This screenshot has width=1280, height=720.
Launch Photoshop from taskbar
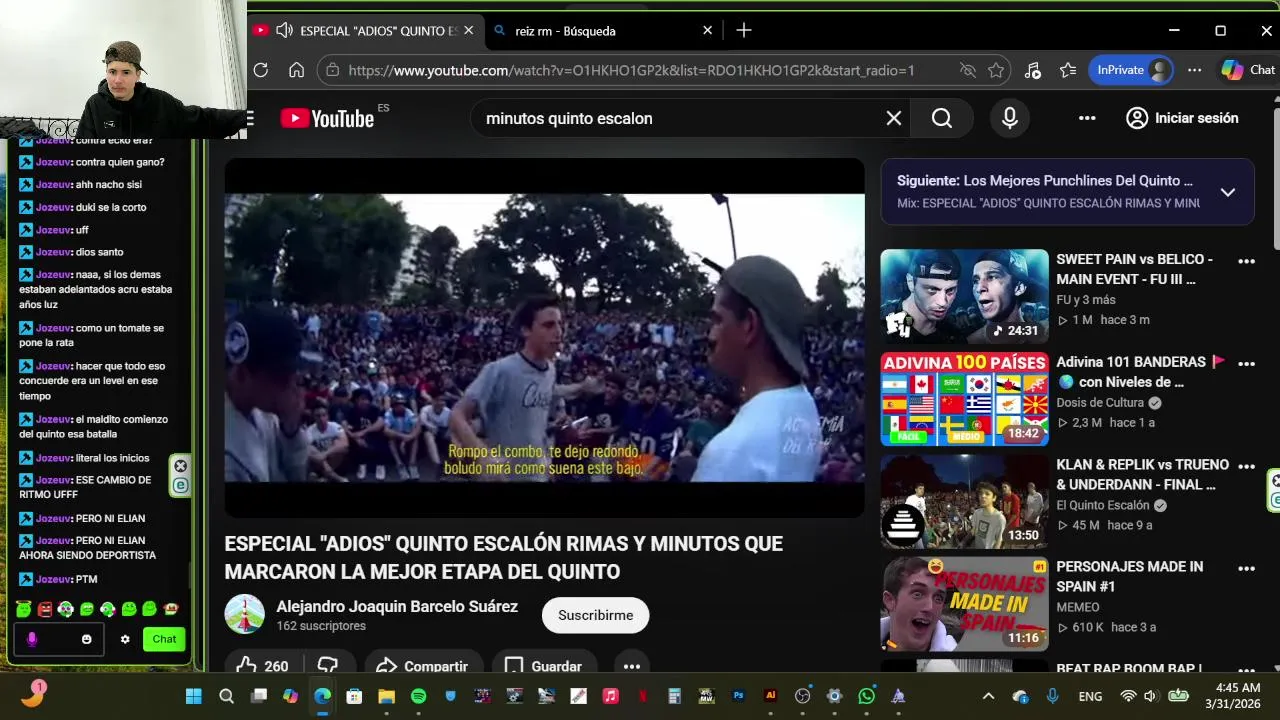[x=738, y=696]
